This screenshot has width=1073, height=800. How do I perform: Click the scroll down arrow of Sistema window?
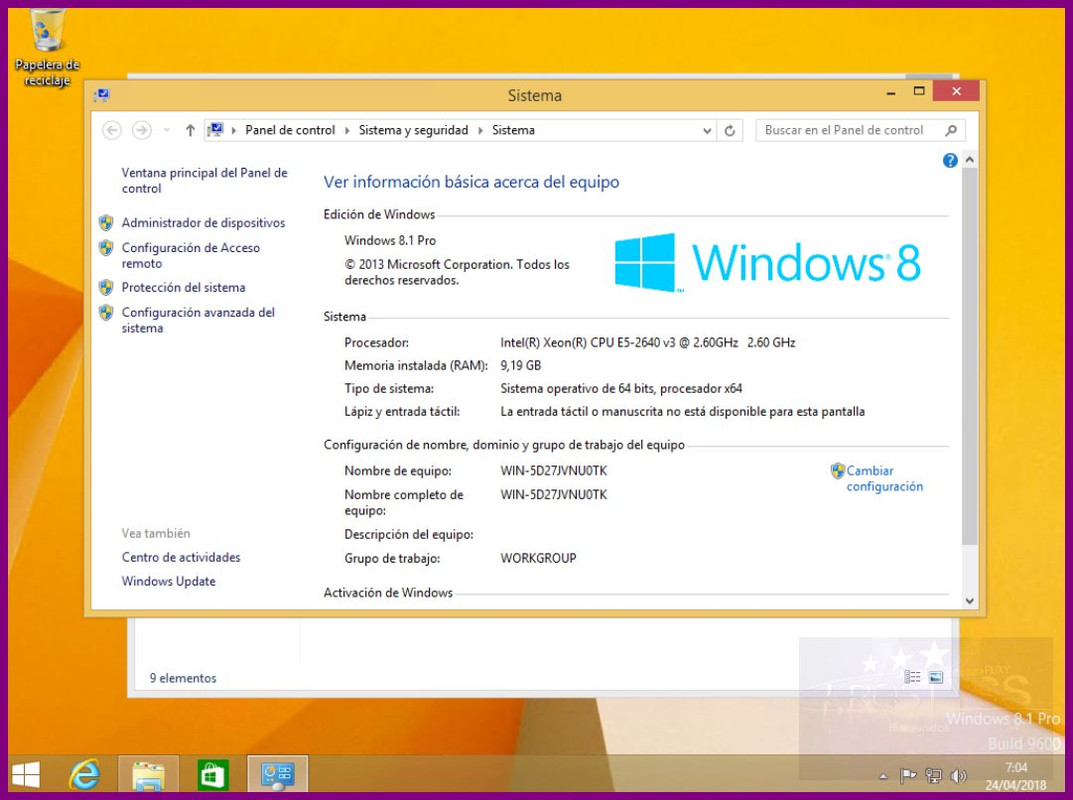pos(970,601)
